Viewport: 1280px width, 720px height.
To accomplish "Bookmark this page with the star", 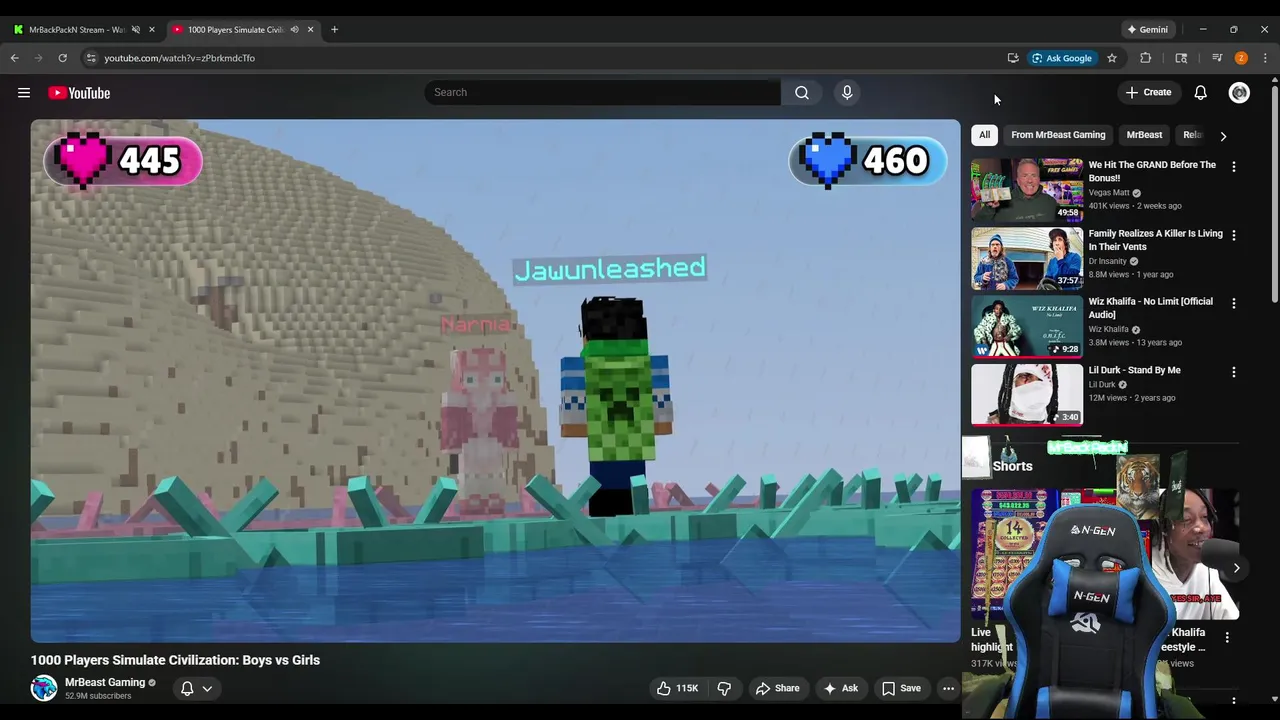I will tap(1111, 58).
